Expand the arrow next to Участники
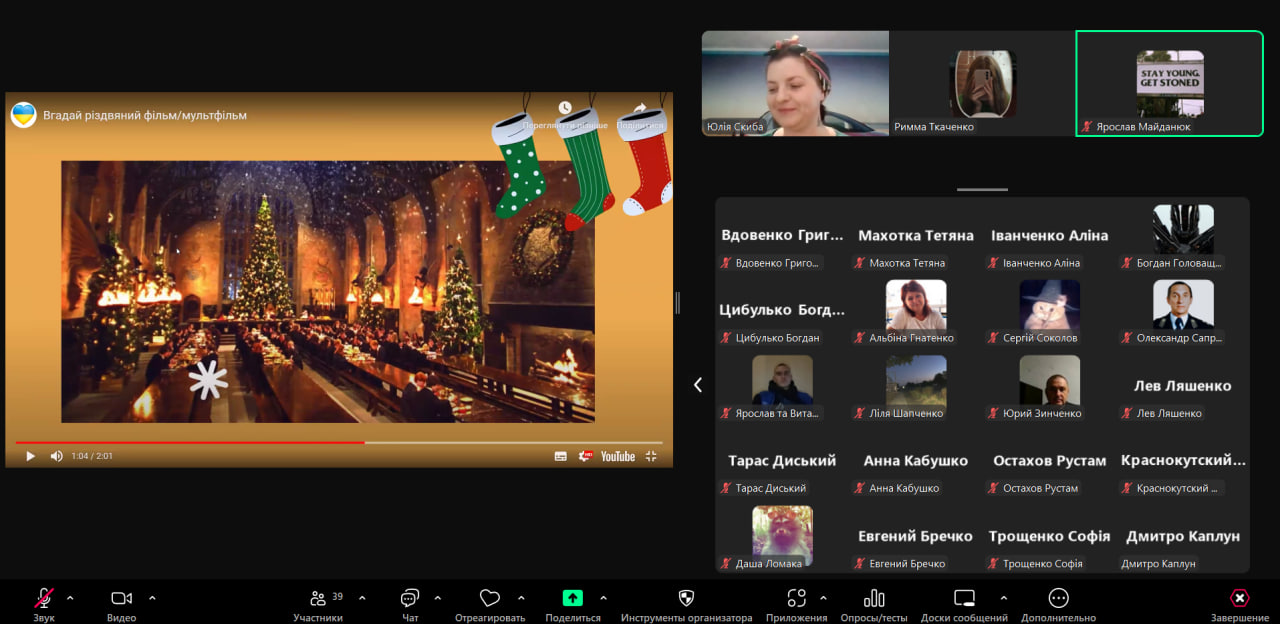Screen dimensions: 1280x624 coord(362,598)
